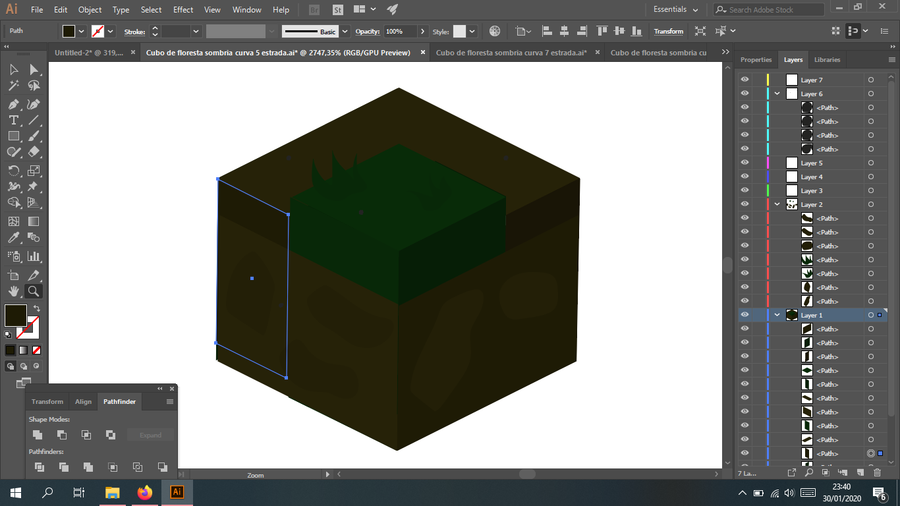Select the Paintbrush tool

point(33,136)
